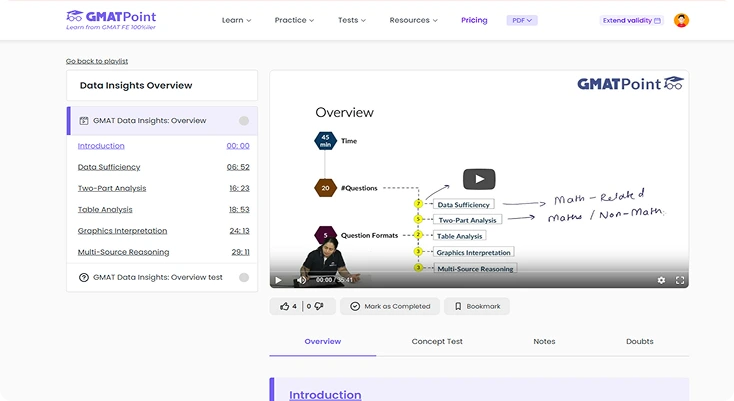The height and width of the screenshot is (401, 734).
Task: Mute the video with speaker icon
Action: click(301, 280)
